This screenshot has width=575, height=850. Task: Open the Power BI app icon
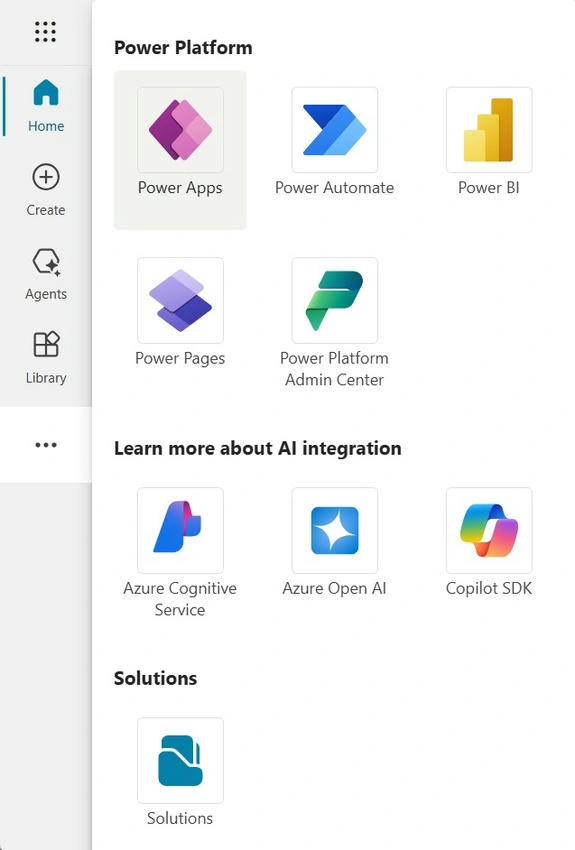coord(489,130)
